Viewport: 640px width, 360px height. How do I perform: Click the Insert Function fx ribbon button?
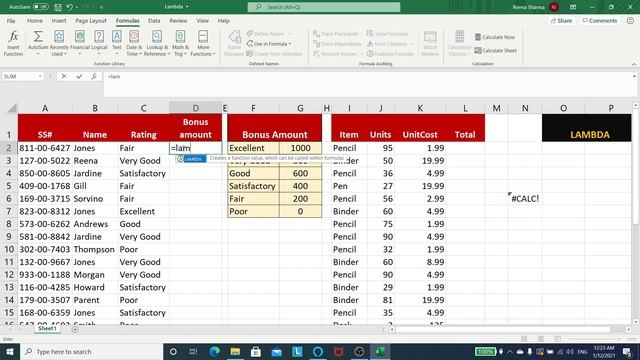tap(13, 43)
